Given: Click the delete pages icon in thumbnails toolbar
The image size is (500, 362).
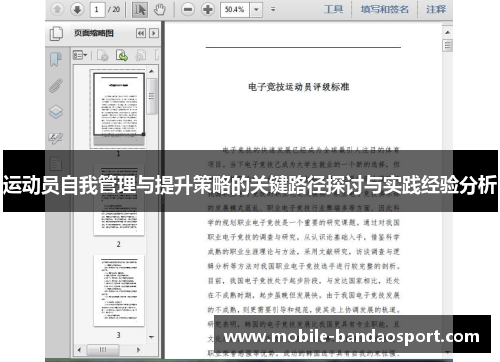Looking at the screenshot, I should [x=103, y=55].
